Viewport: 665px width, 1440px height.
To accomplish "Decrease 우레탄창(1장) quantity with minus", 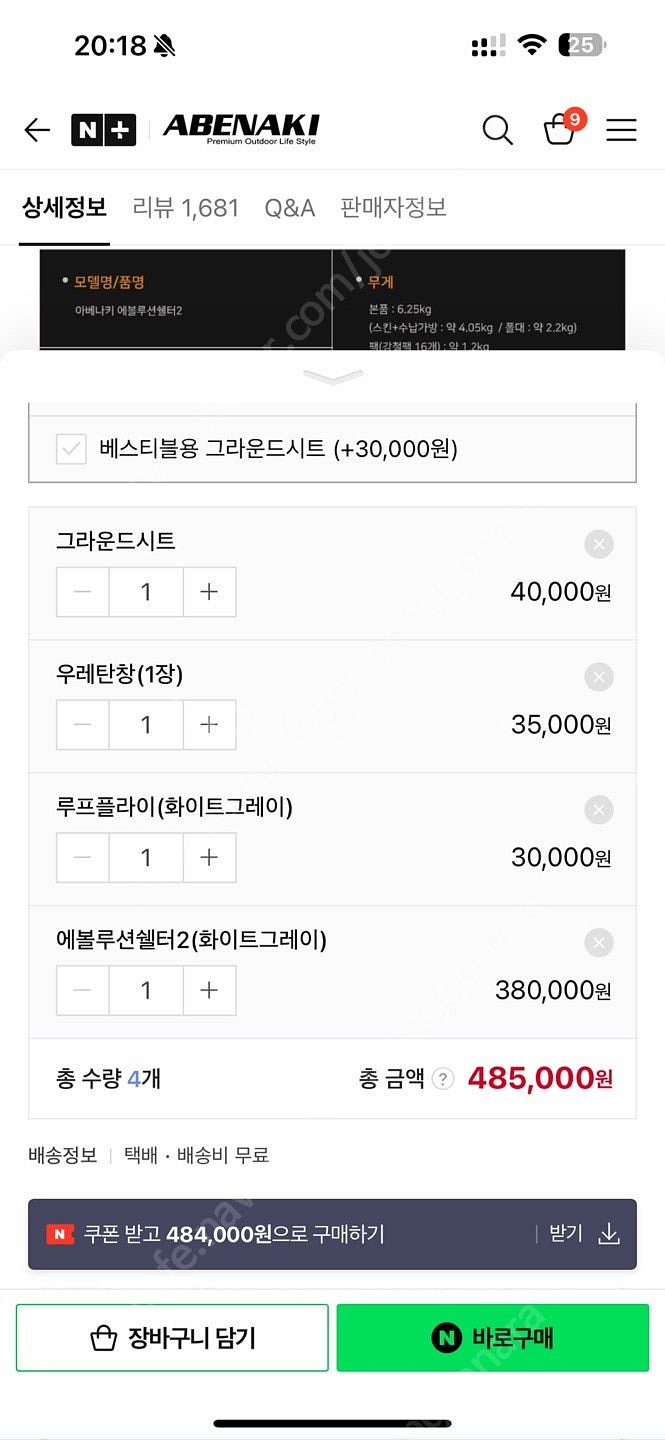I will point(83,725).
